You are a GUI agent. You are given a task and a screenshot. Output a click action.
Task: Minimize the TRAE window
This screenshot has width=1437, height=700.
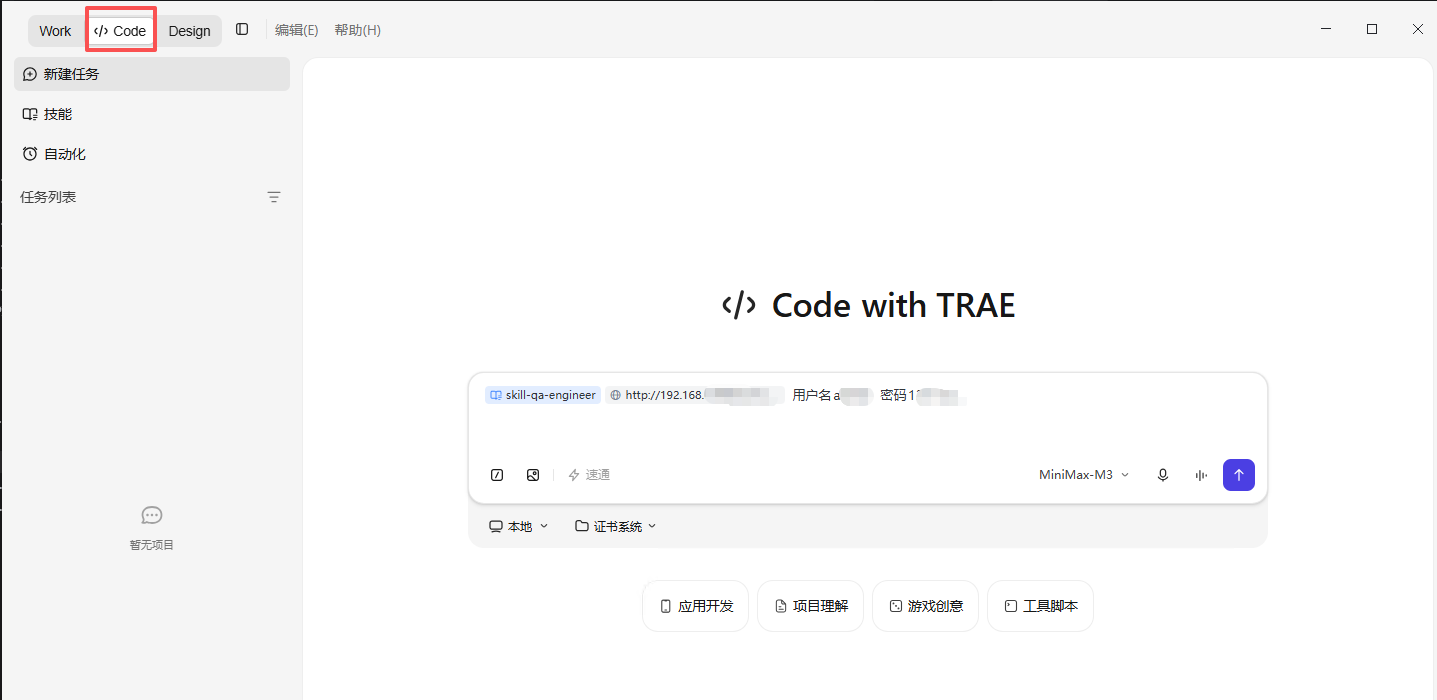pyautogui.click(x=1326, y=30)
